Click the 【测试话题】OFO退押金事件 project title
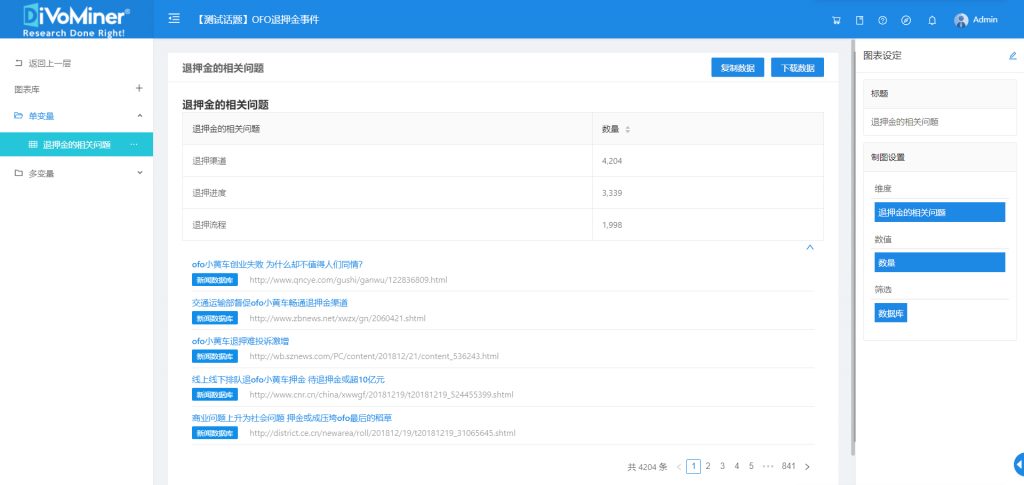 coord(257,20)
